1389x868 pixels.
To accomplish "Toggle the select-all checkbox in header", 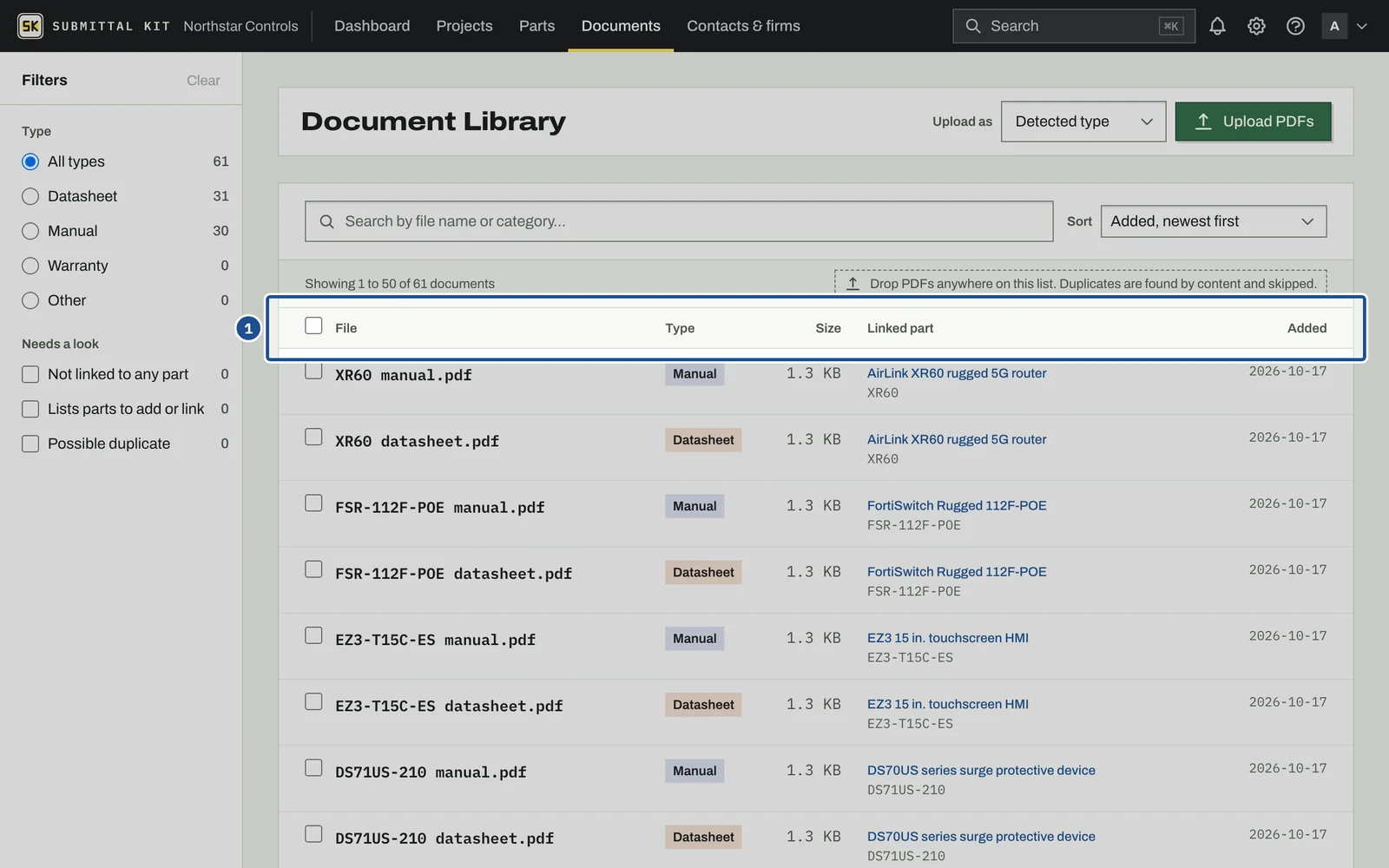I will pos(313,325).
